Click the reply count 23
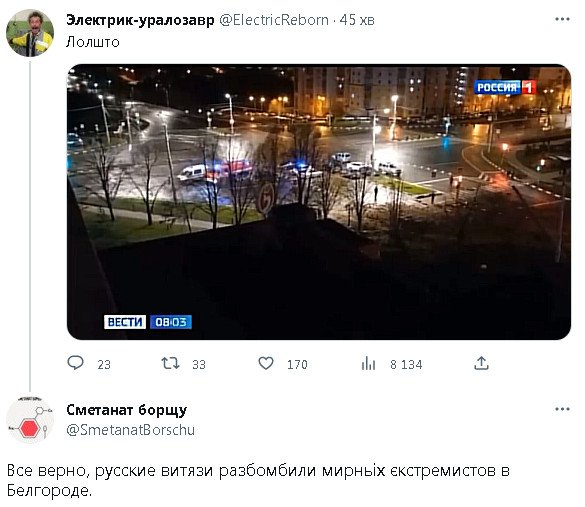The height and width of the screenshot is (507, 585). pyautogui.click(x=104, y=364)
